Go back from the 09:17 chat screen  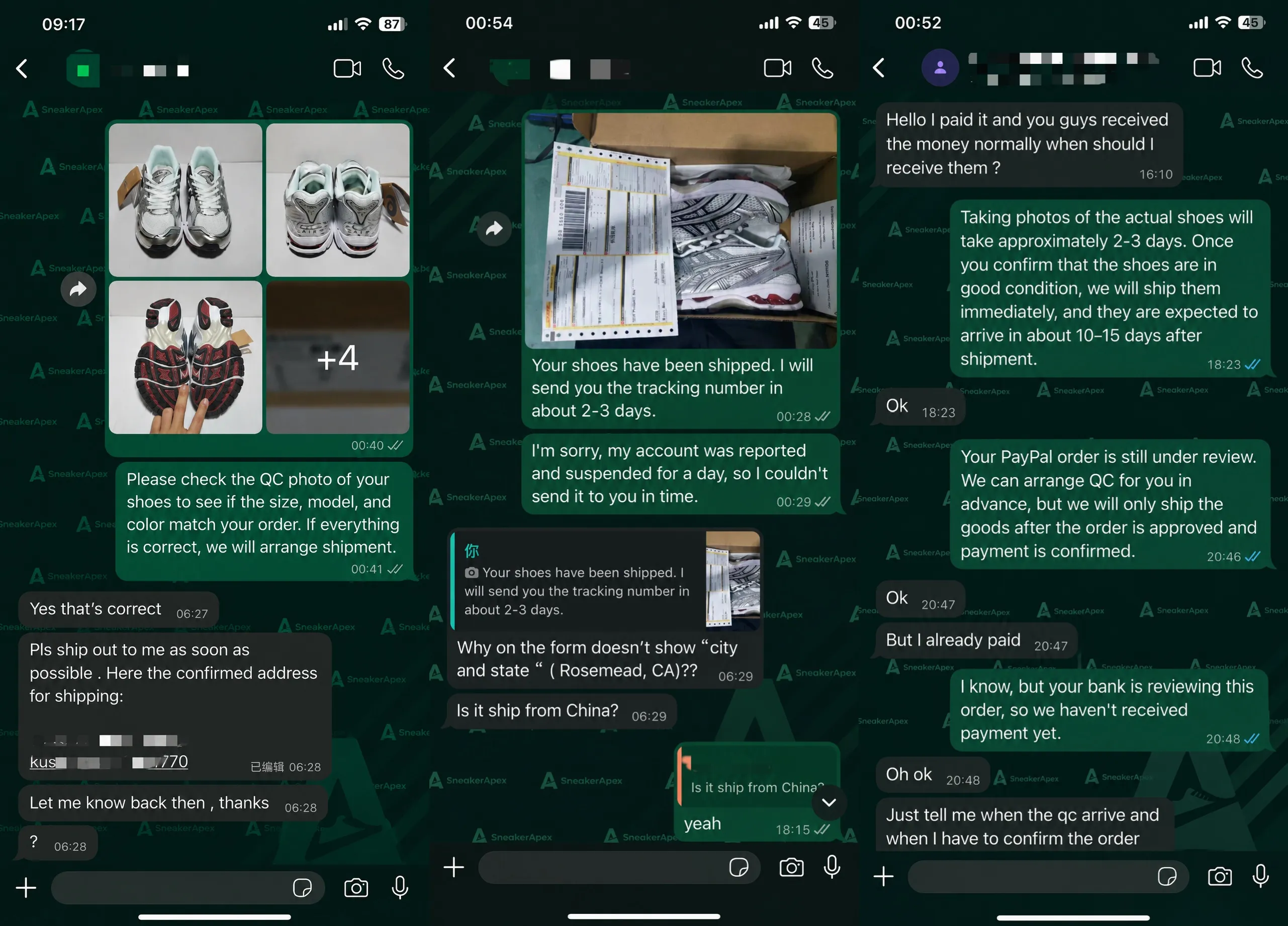(x=22, y=69)
